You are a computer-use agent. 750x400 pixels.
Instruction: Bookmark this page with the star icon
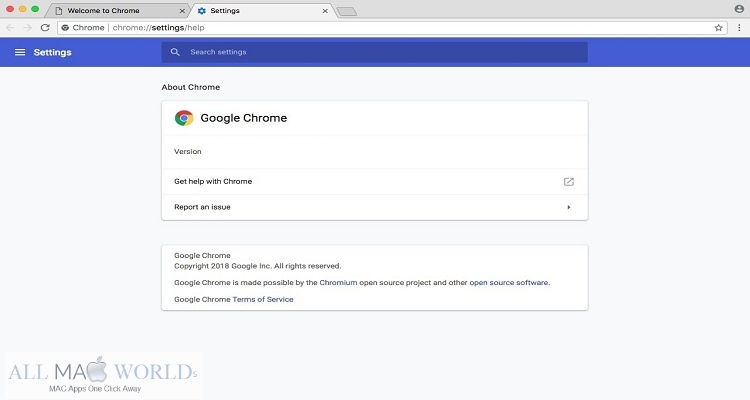click(x=718, y=28)
